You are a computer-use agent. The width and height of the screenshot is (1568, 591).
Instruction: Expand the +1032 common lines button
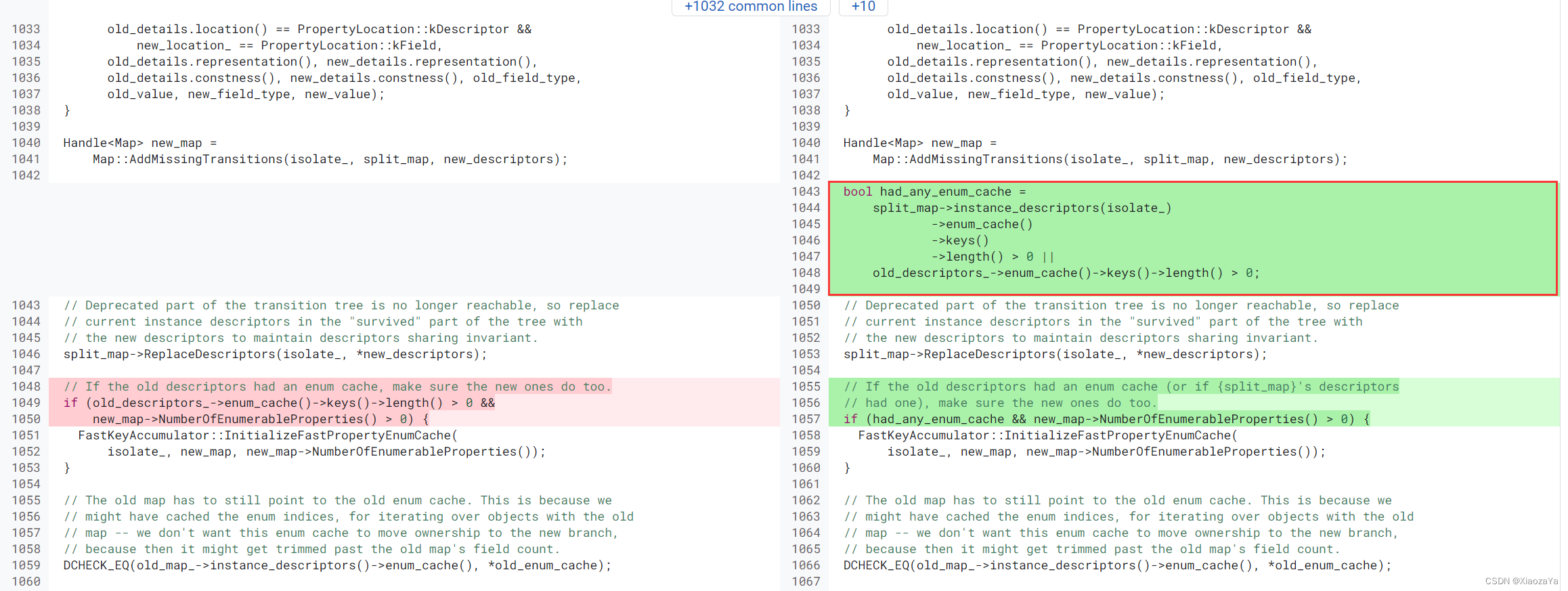tap(751, 7)
